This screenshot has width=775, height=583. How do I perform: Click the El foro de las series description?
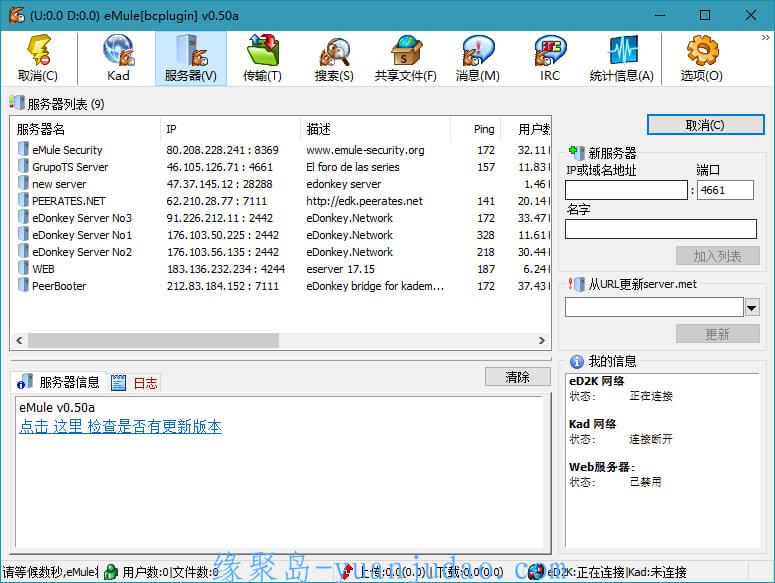(x=352, y=167)
